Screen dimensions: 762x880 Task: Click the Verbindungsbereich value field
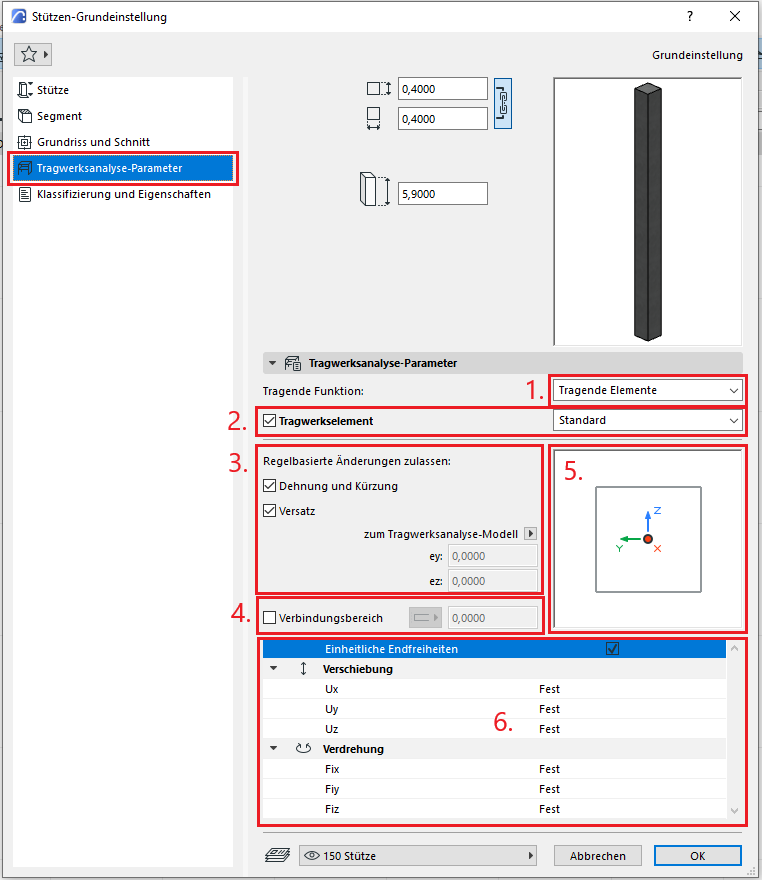[x=493, y=618]
